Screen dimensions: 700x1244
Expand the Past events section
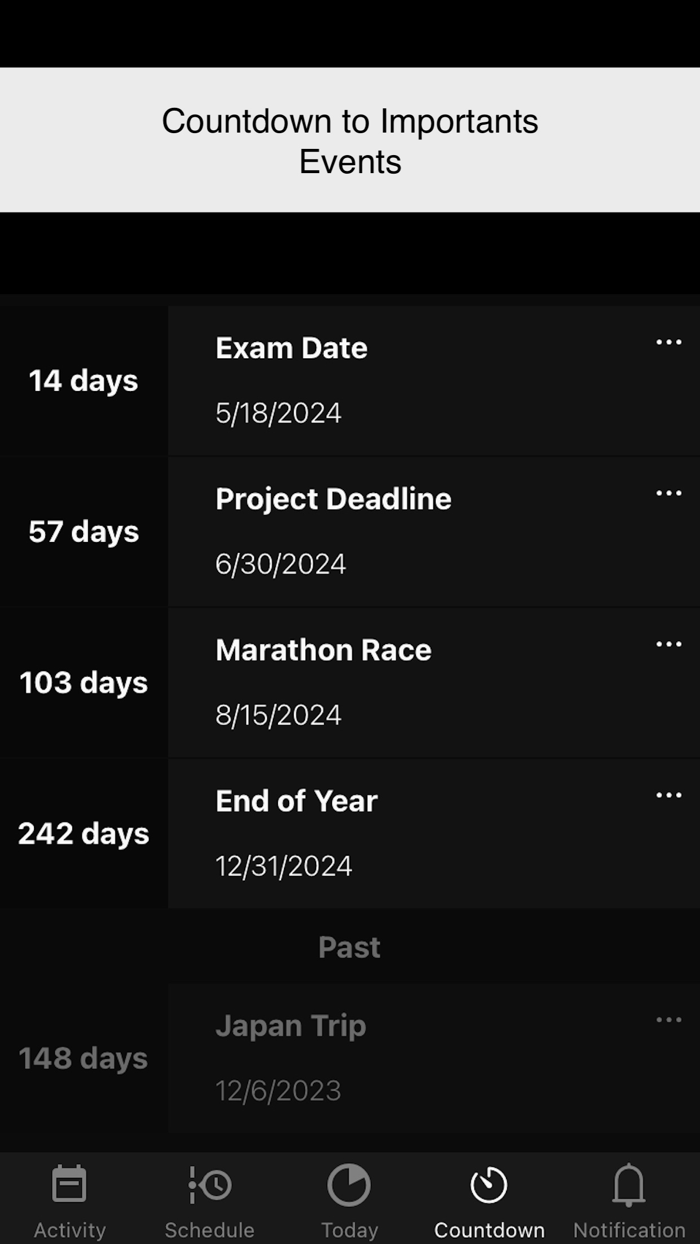point(348,947)
